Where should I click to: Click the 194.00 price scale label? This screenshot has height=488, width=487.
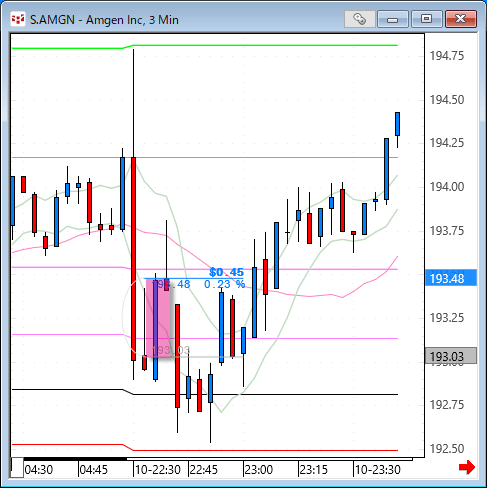(447, 187)
